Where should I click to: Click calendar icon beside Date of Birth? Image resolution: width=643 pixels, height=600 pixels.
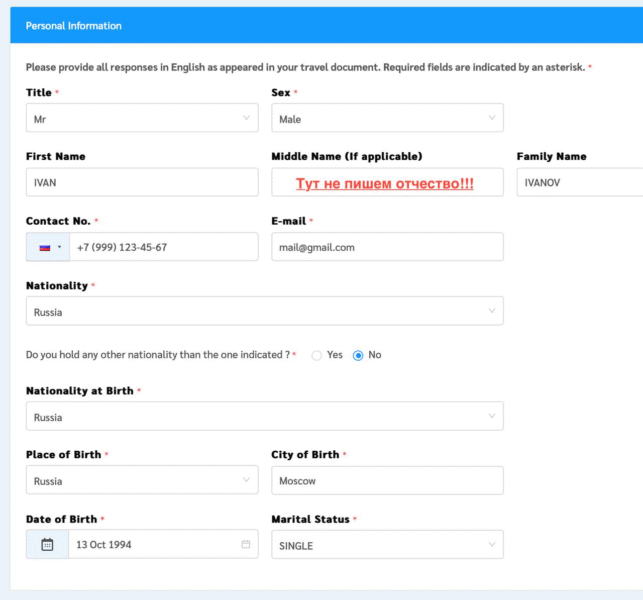47,545
